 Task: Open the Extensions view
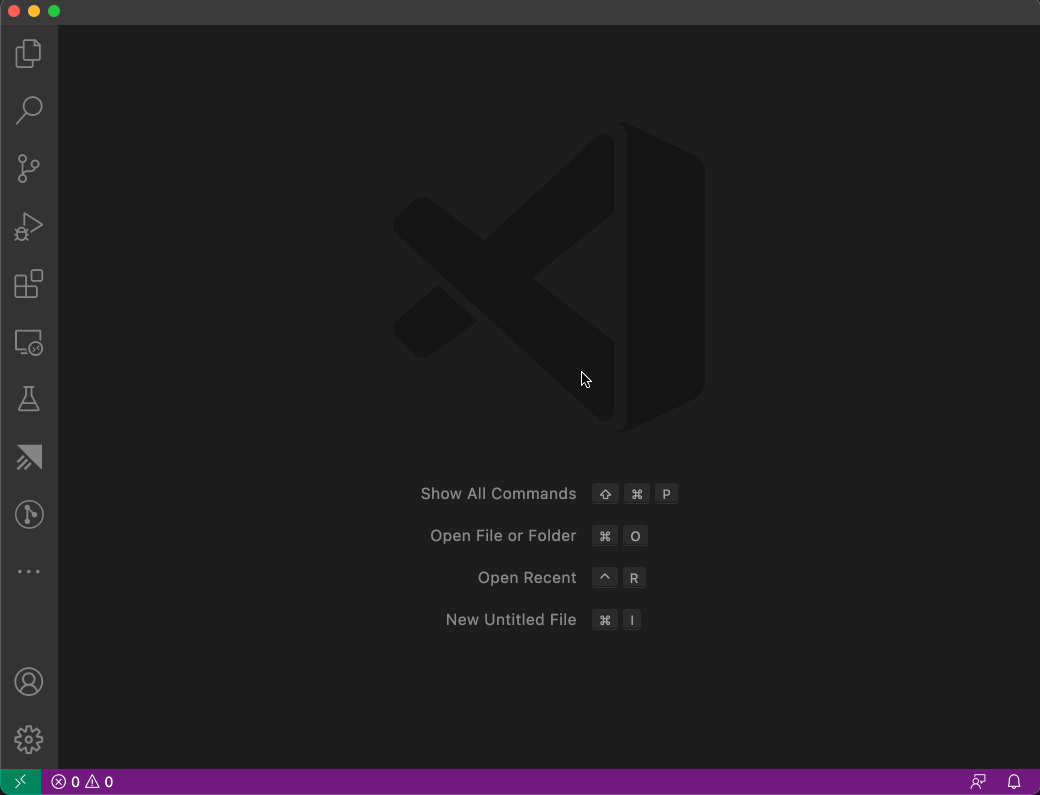(29, 284)
